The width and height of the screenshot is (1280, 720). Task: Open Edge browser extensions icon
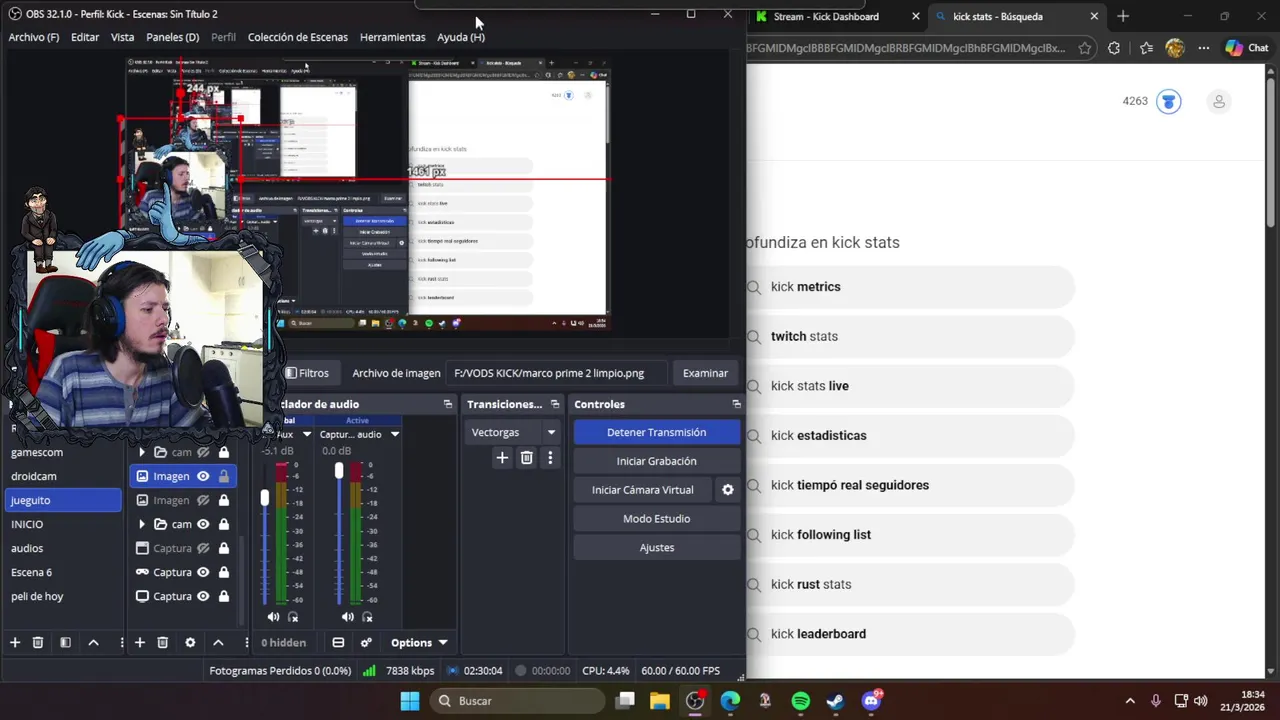point(1114,48)
